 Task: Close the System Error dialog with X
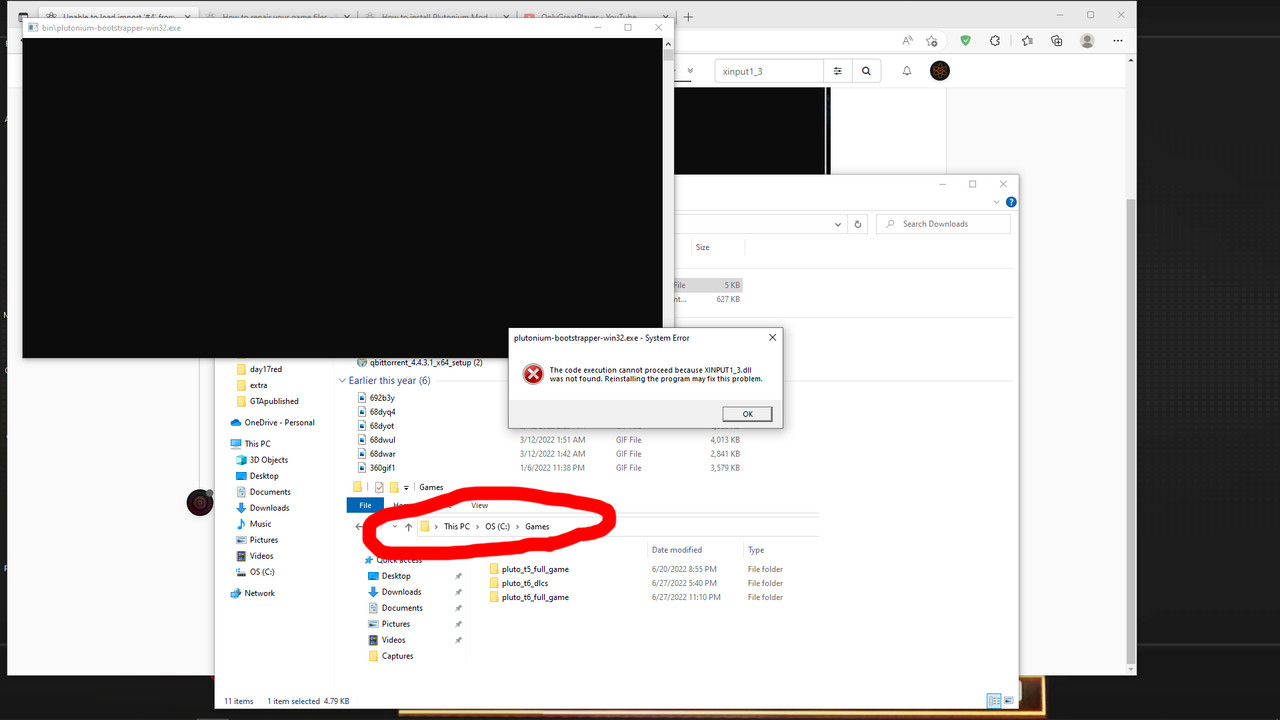point(772,338)
